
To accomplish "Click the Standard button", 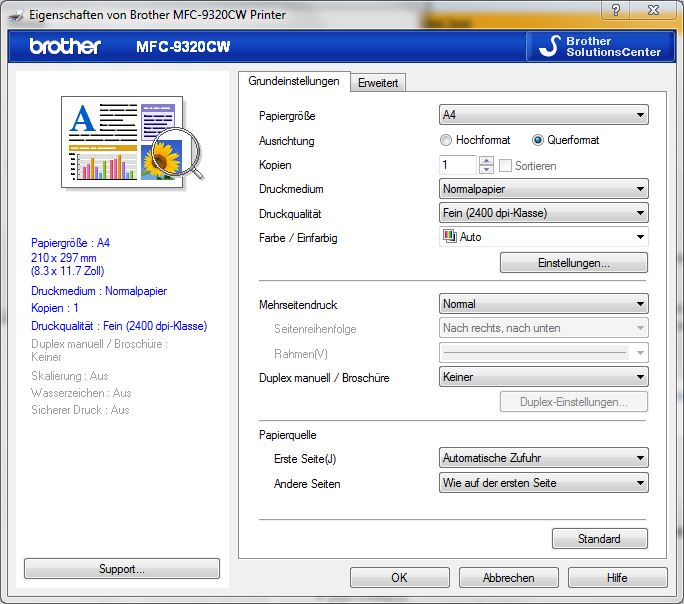I will (599, 539).
